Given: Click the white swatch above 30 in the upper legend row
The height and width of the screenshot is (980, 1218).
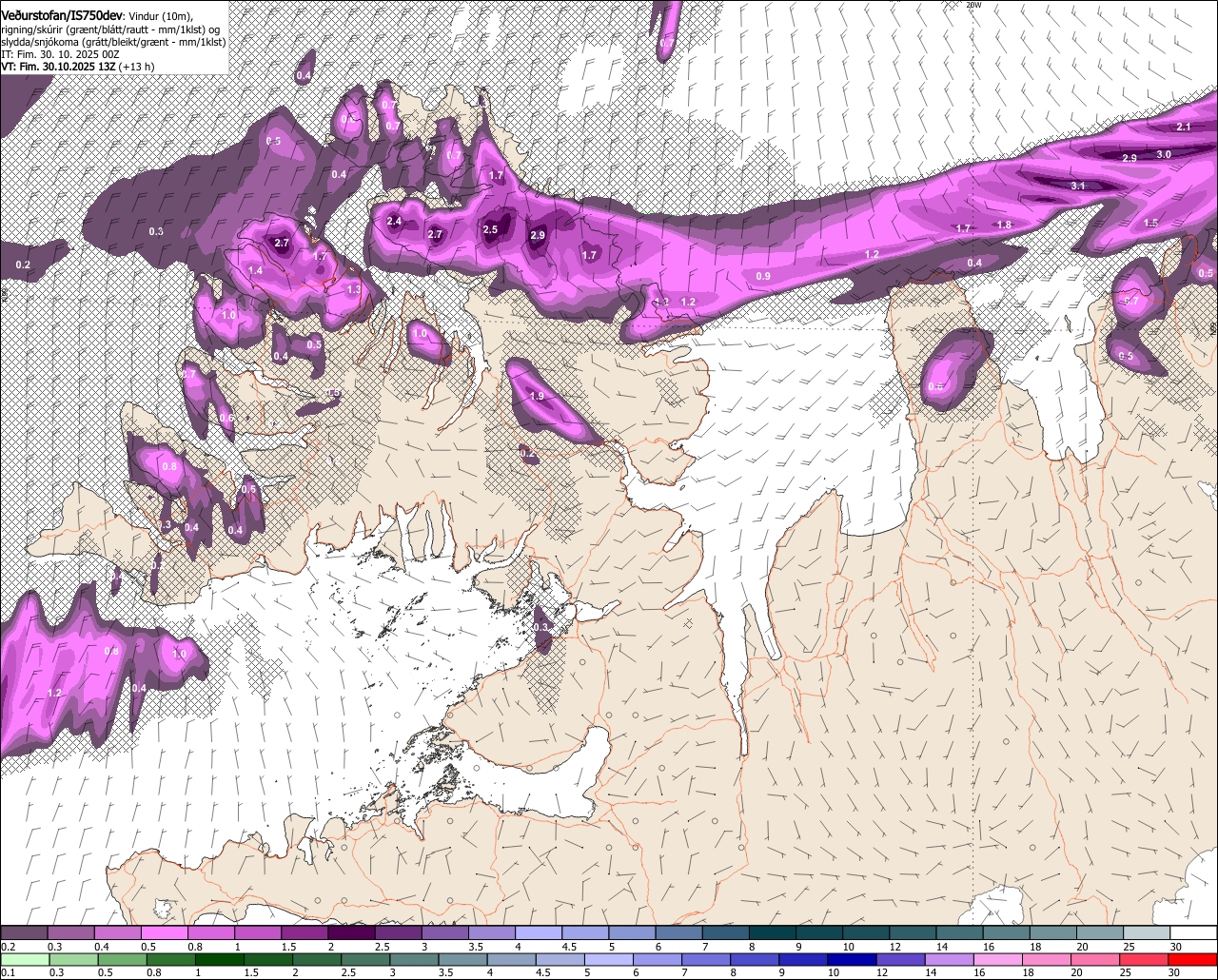Looking at the screenshot, I should (x=1194, y=932).
